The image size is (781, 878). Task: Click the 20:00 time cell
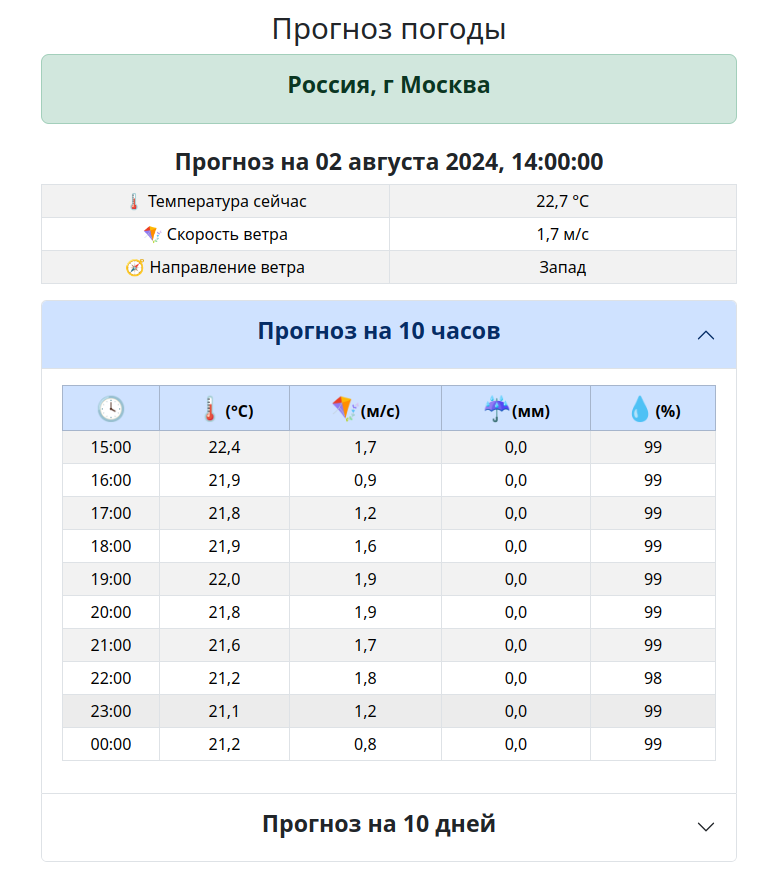coord(111,613)
